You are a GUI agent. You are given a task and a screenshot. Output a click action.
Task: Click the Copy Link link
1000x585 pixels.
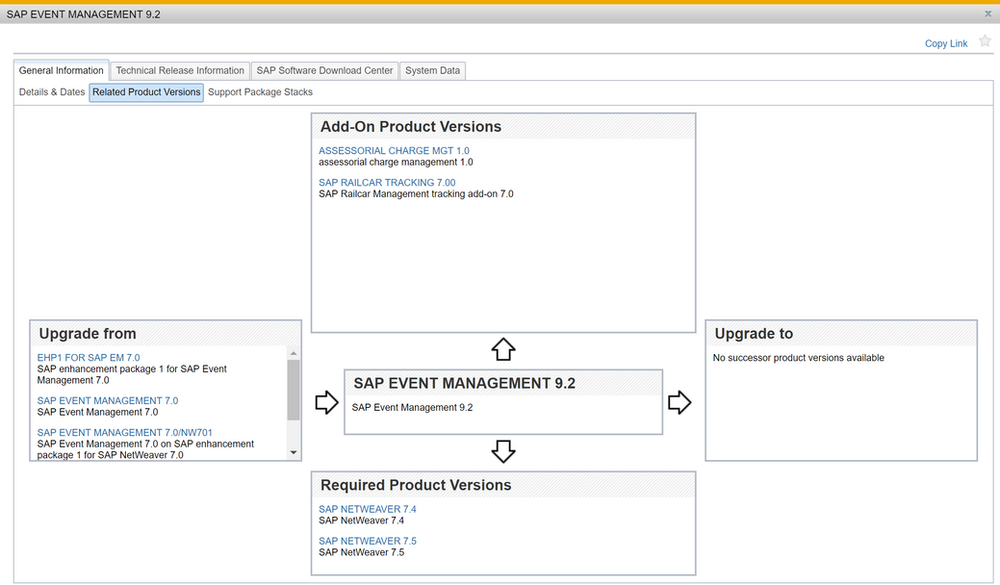[x=946, y=44]
